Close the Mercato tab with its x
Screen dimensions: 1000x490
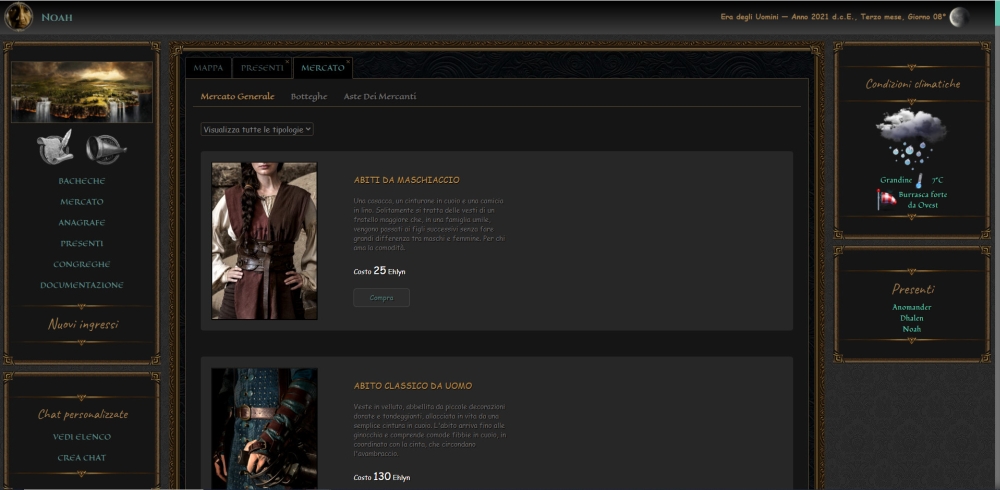click(x=348, y=62)
